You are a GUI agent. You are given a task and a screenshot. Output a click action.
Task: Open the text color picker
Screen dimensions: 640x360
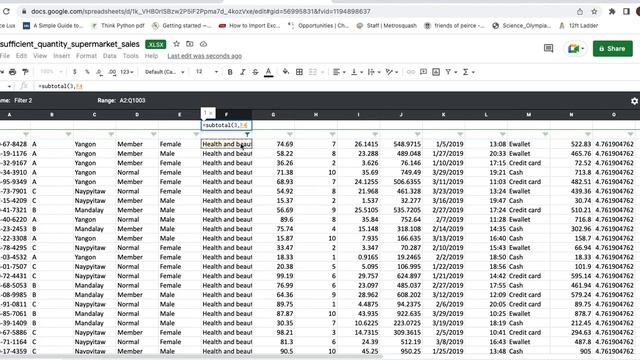click(x=268, y=72)
